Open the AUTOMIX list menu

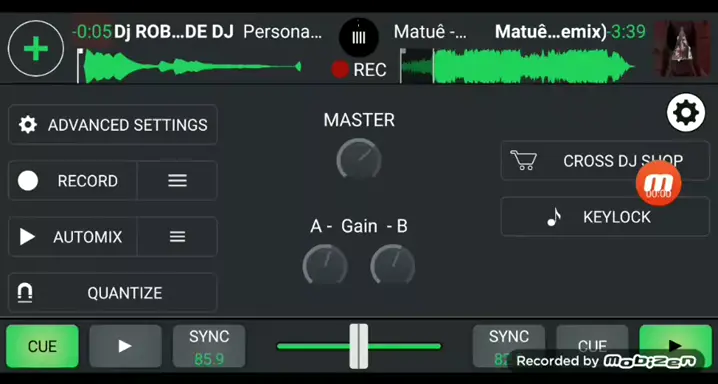pos(177,237)
